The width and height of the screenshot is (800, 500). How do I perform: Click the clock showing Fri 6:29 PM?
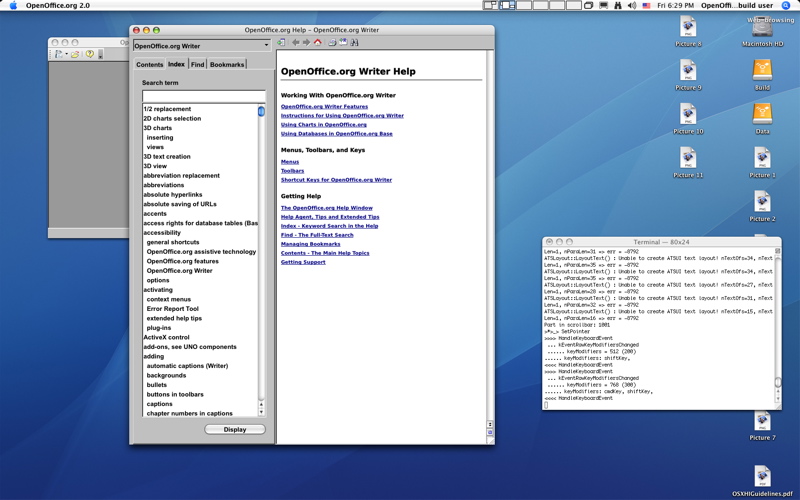click(676, 6)
